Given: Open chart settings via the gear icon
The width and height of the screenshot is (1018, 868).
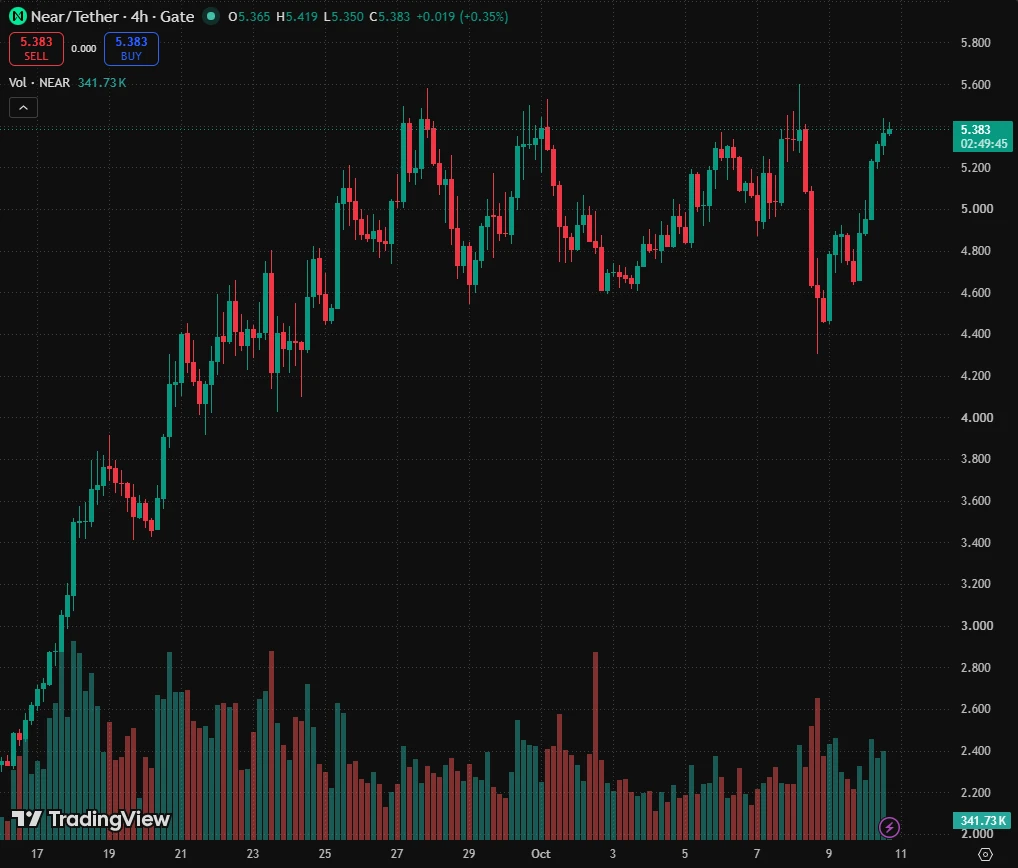Looking at the screenshot, I should point(985,854).
